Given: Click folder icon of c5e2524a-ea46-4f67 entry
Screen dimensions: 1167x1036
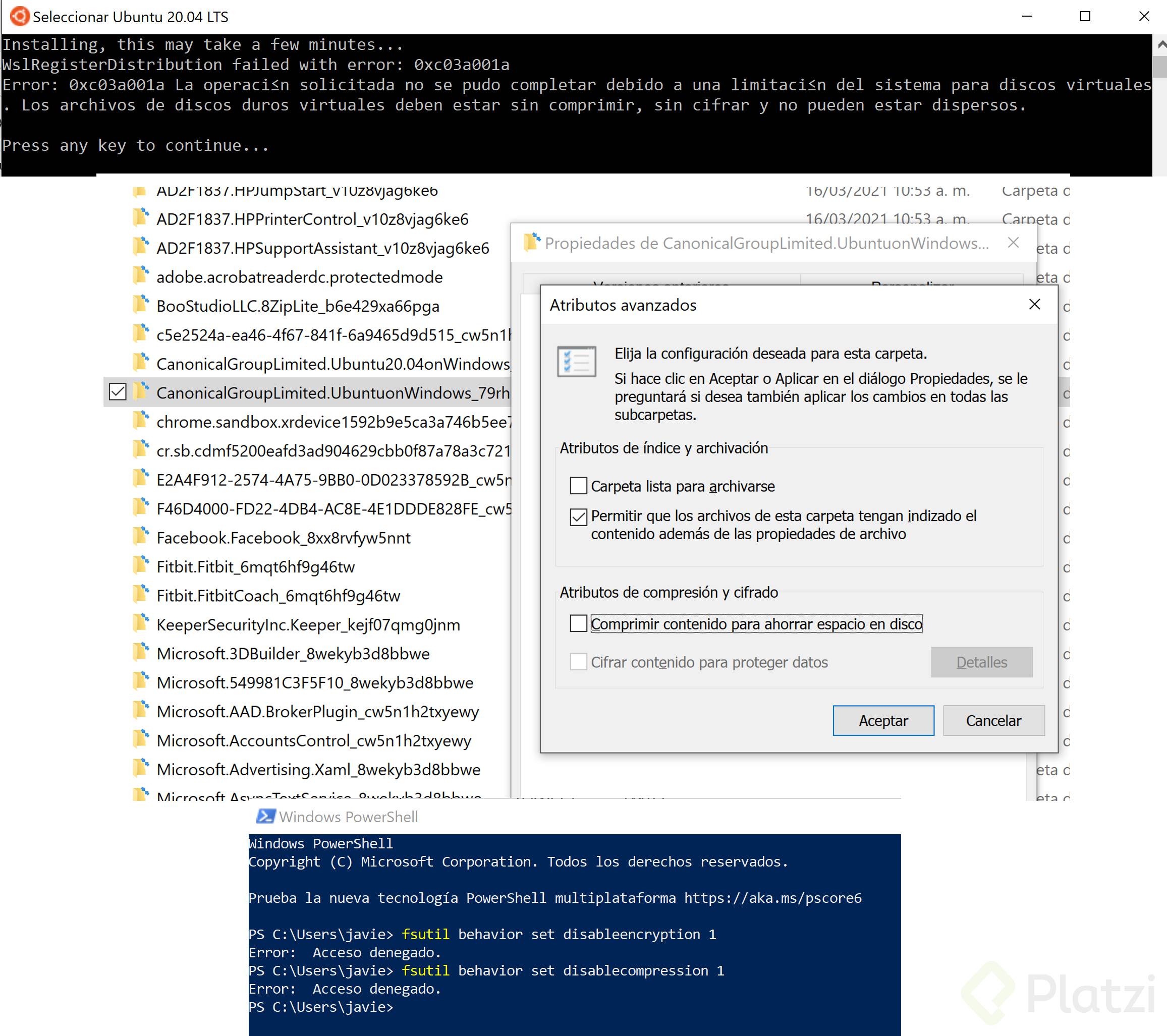Looking at the screenshot, I should point(140,334).
